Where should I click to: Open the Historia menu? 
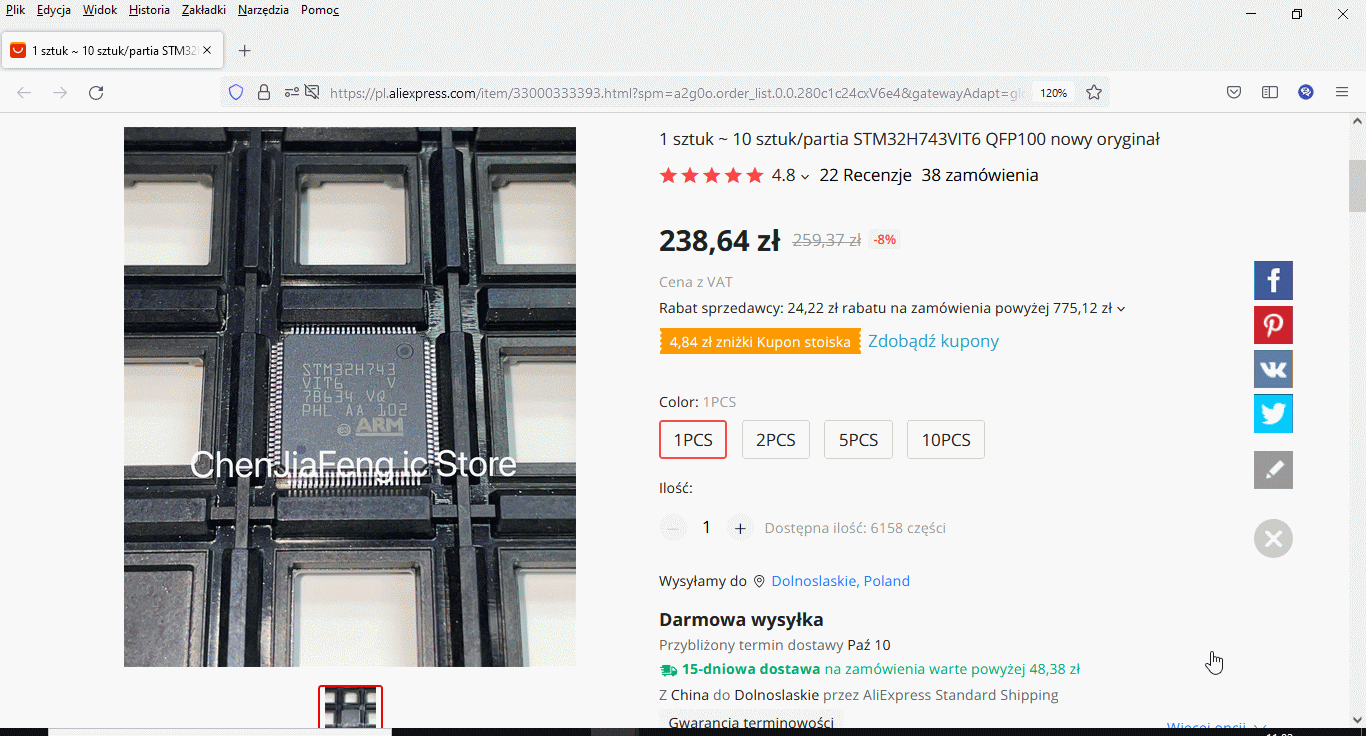tap(149, 10)
